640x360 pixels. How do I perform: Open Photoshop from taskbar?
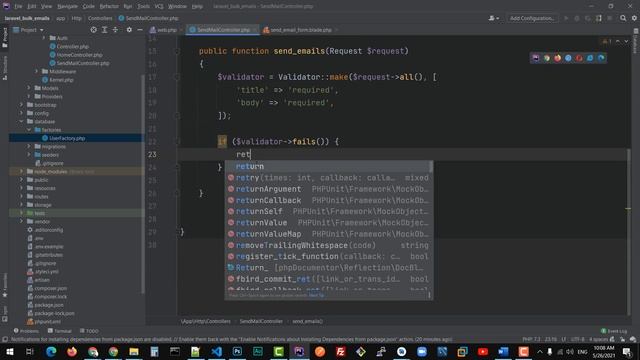tap(237, 351)
